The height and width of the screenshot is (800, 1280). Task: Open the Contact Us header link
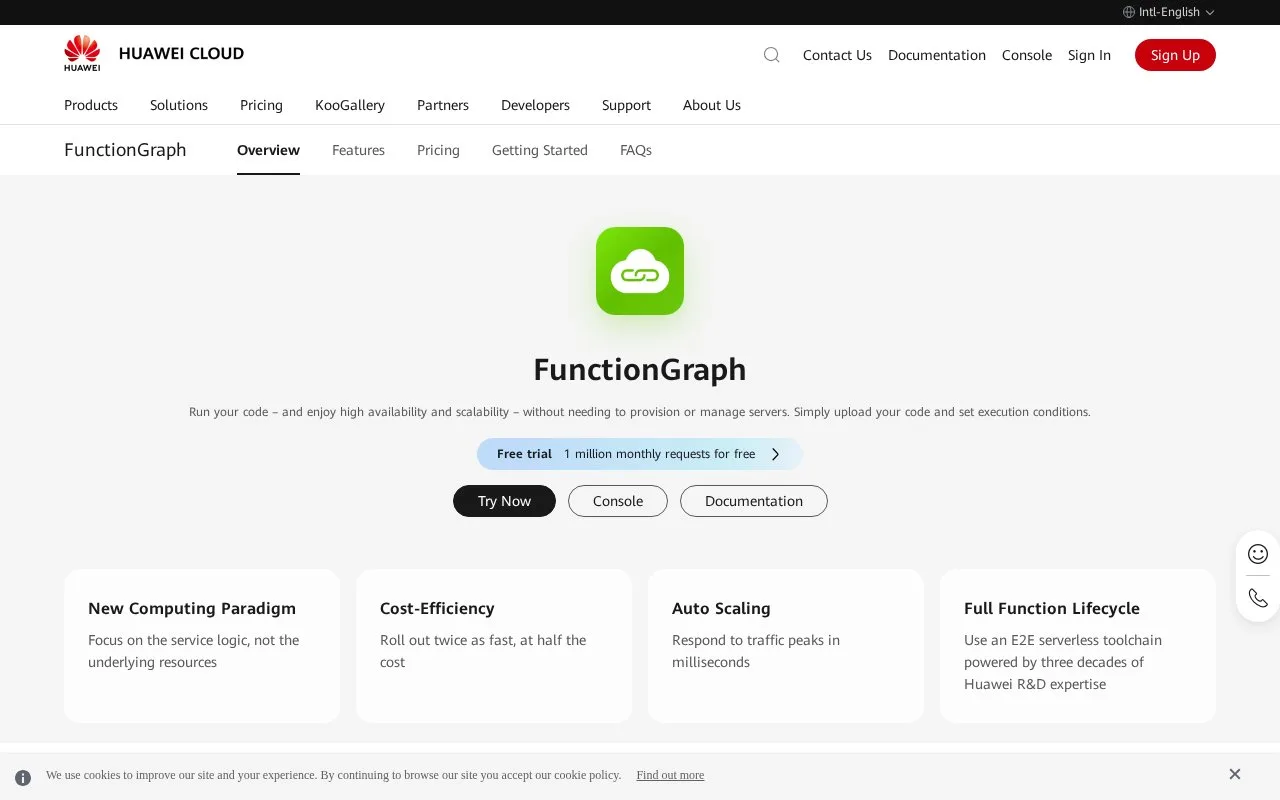point(837,55)
